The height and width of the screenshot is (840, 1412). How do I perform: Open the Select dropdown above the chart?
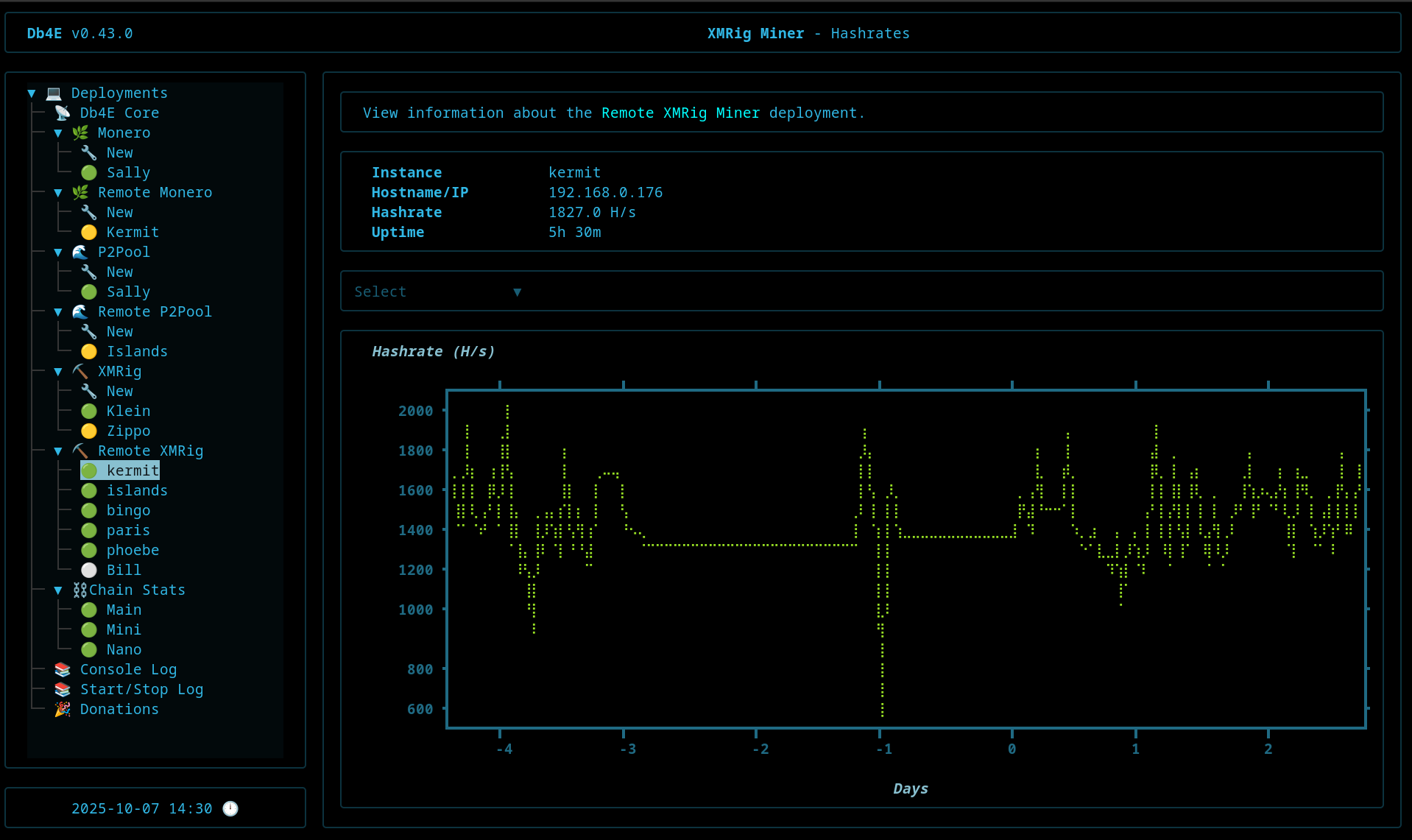pyautogui.click(x=437, y=292)
